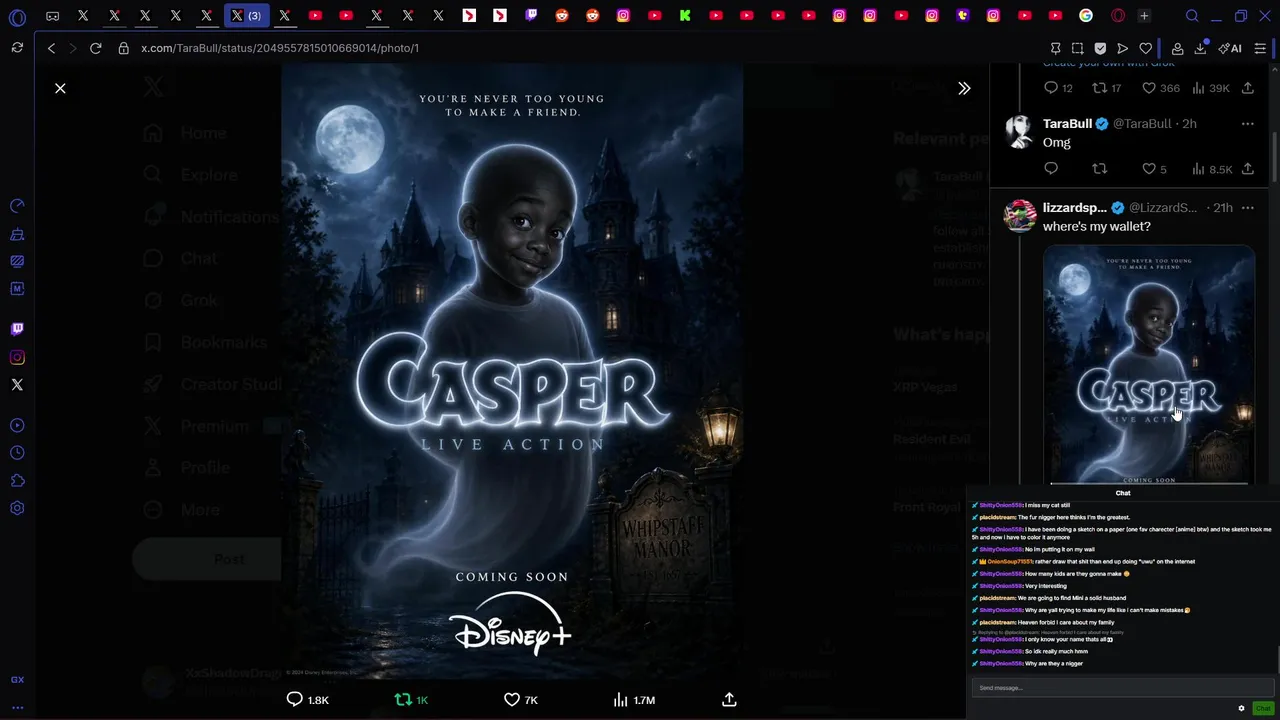Switch to the first Reddit tab
1280x720 pixels.
(562, 16)
